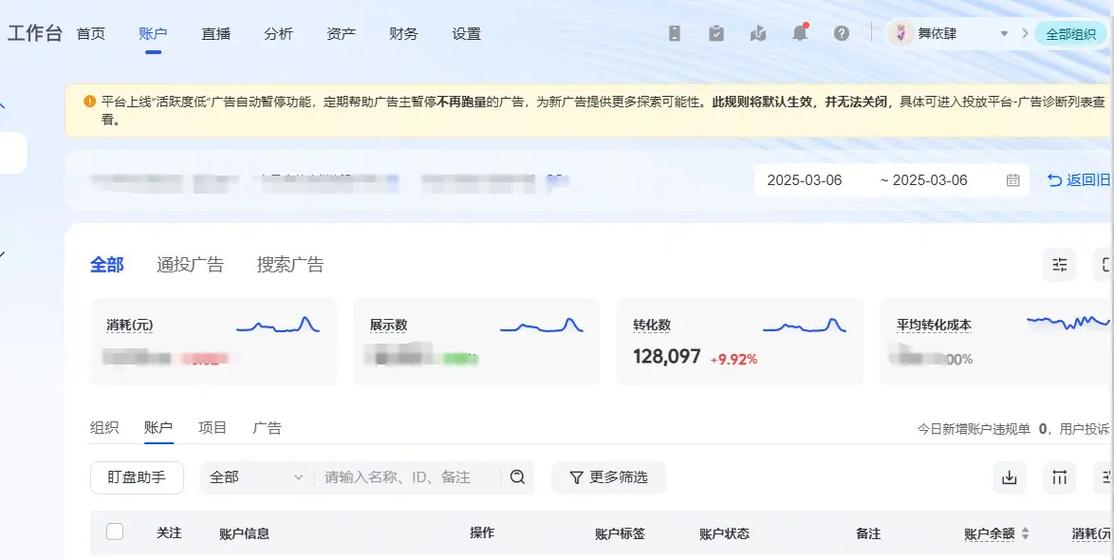Click the 备注 column header

[x=868, y=534]
